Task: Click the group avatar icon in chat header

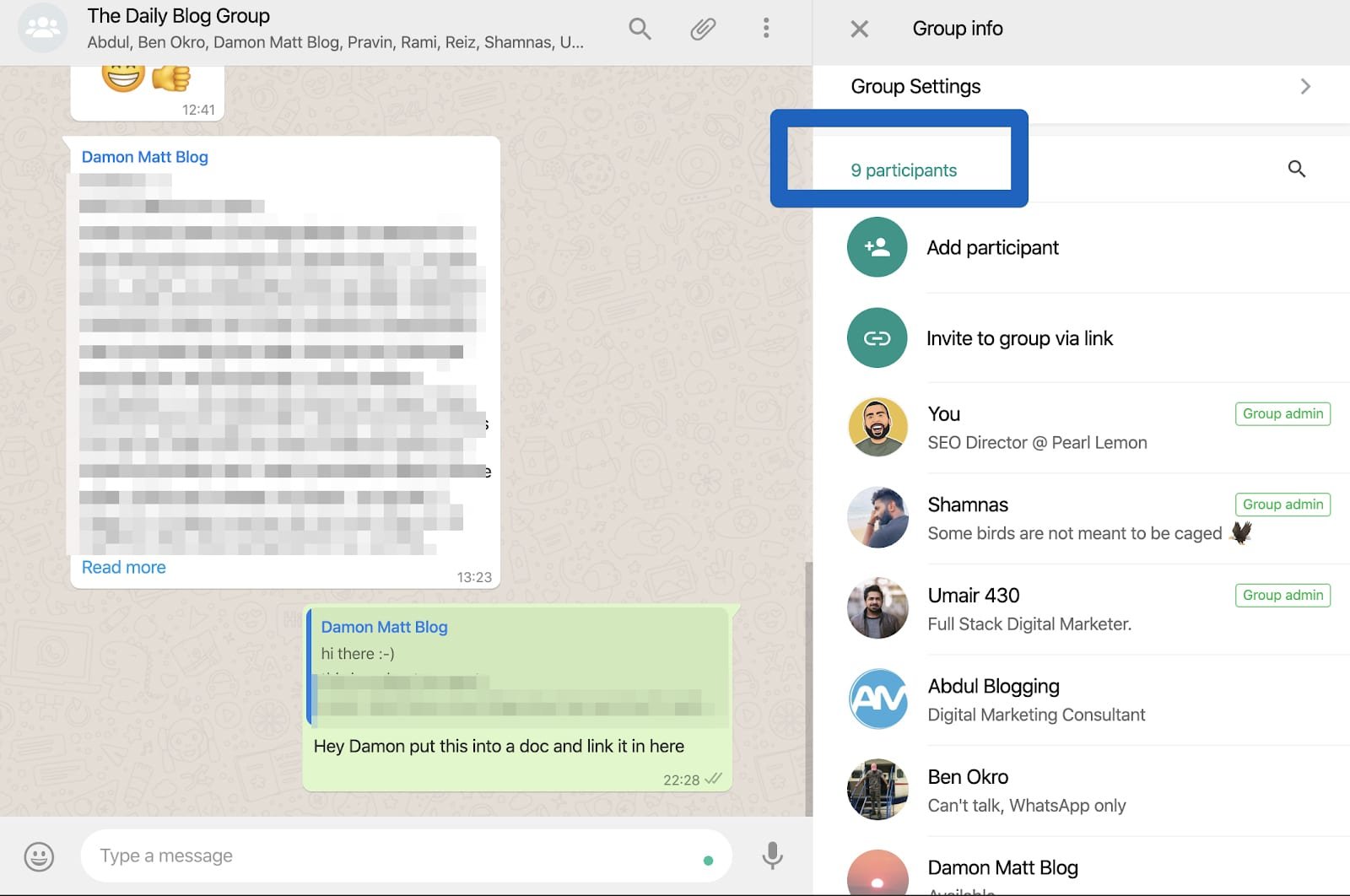Action: point(42,28)
